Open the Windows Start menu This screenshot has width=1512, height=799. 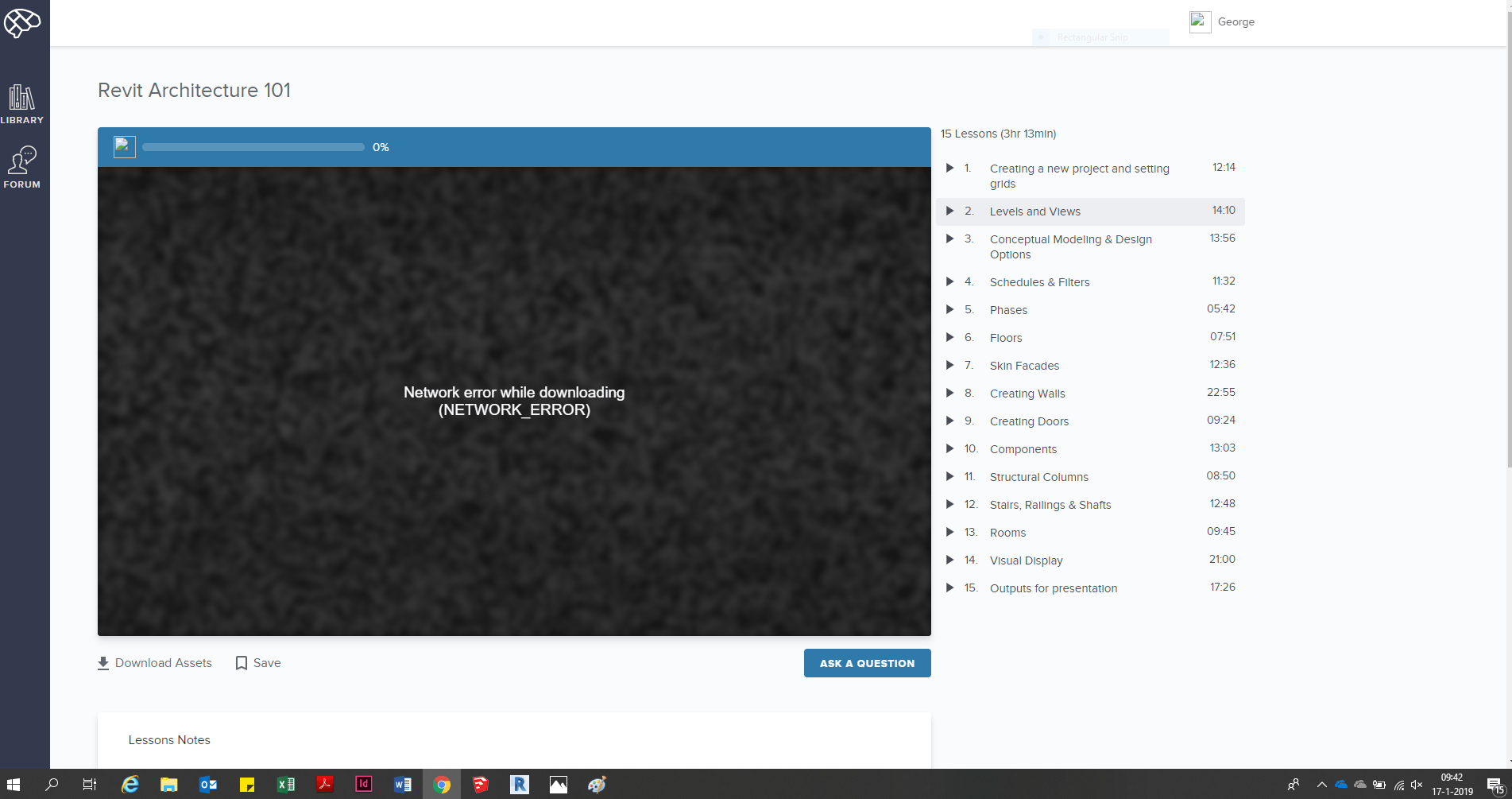click(x=14, y=785)
